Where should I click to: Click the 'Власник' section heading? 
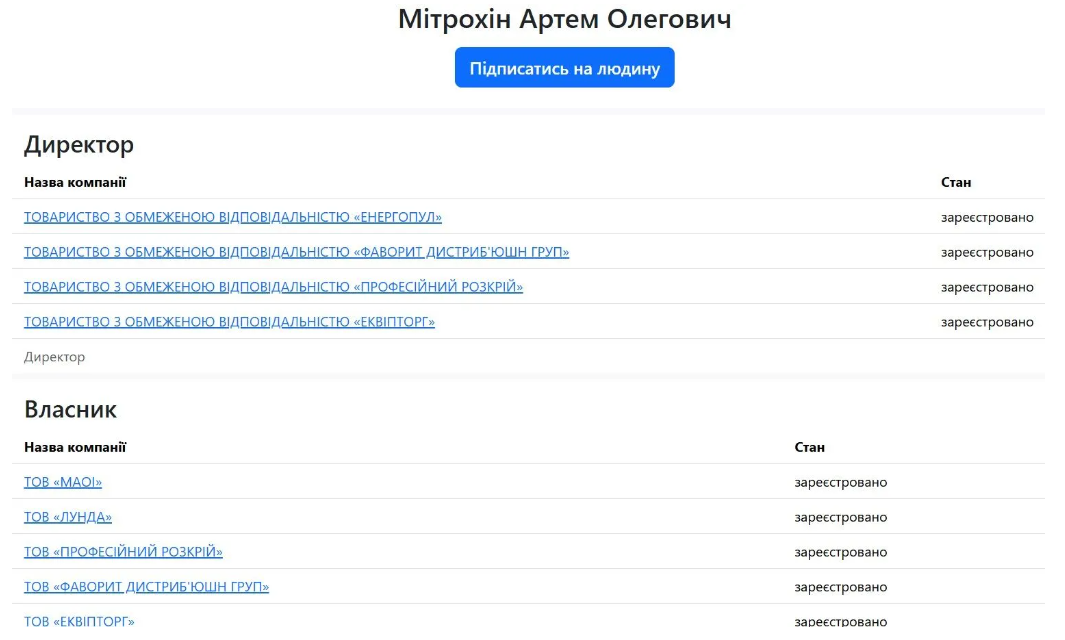click(70, 409)
